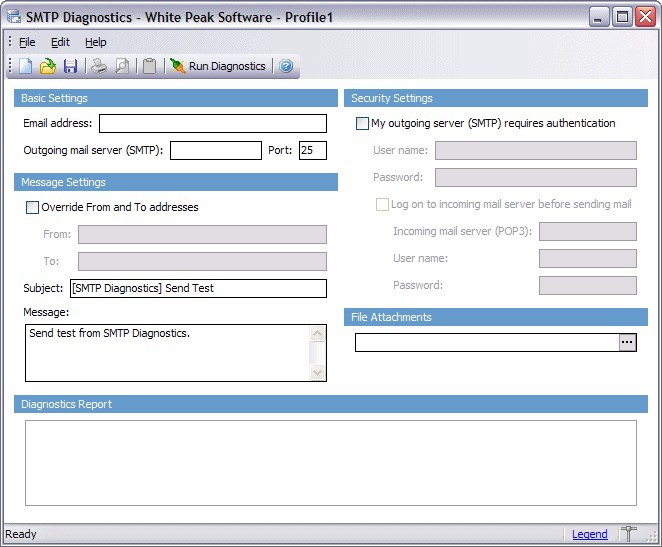Click the Print toolbar icon

[x=99, y=66]
